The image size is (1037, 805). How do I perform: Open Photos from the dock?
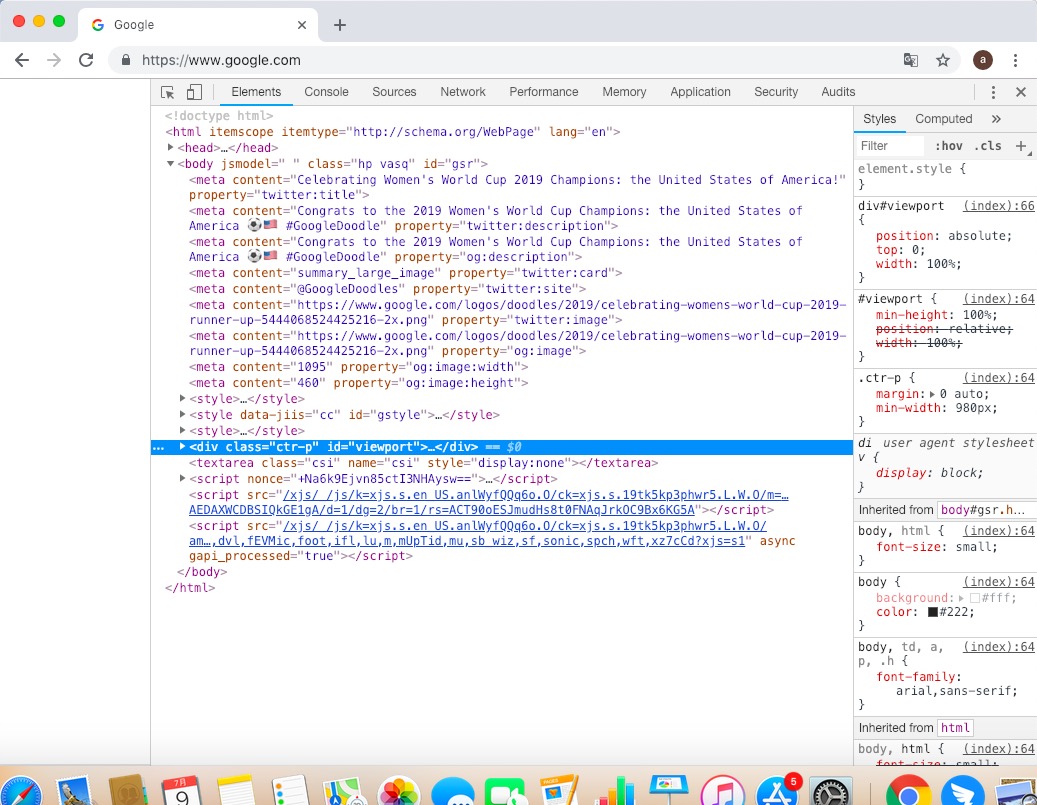398,790
